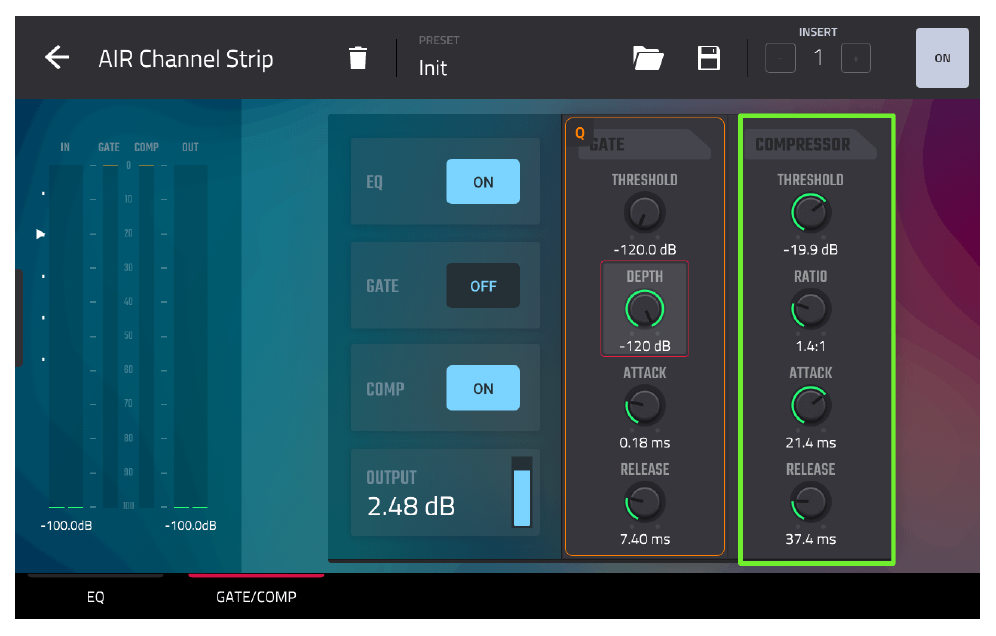The image size is (996, 636).
Task: Click the Compressor THRESHOLD knob
Action: [x=811, y=213]
